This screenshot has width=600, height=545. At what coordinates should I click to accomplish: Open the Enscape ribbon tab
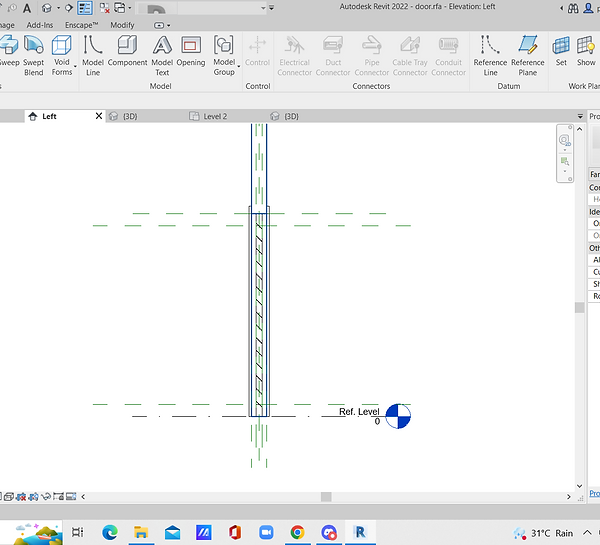[x=81, y=25]
